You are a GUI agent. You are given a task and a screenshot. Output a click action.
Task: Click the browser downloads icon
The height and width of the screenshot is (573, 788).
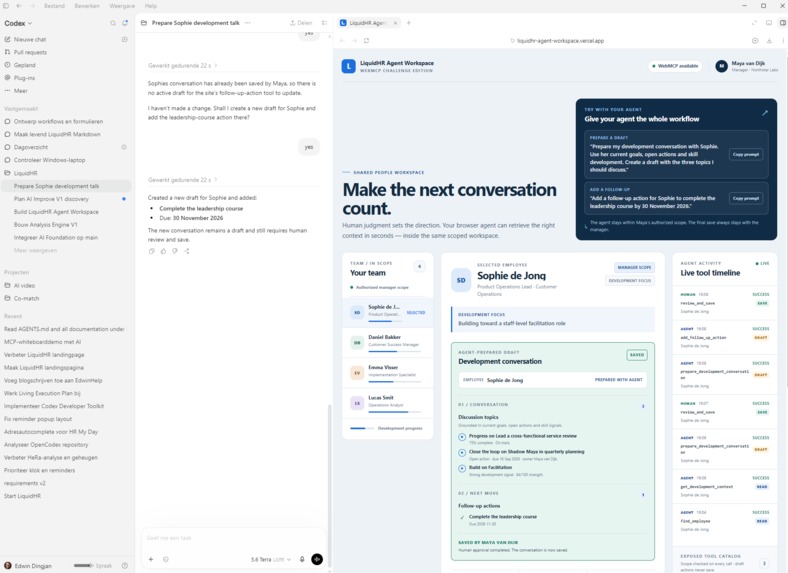[x=769, y=41]
